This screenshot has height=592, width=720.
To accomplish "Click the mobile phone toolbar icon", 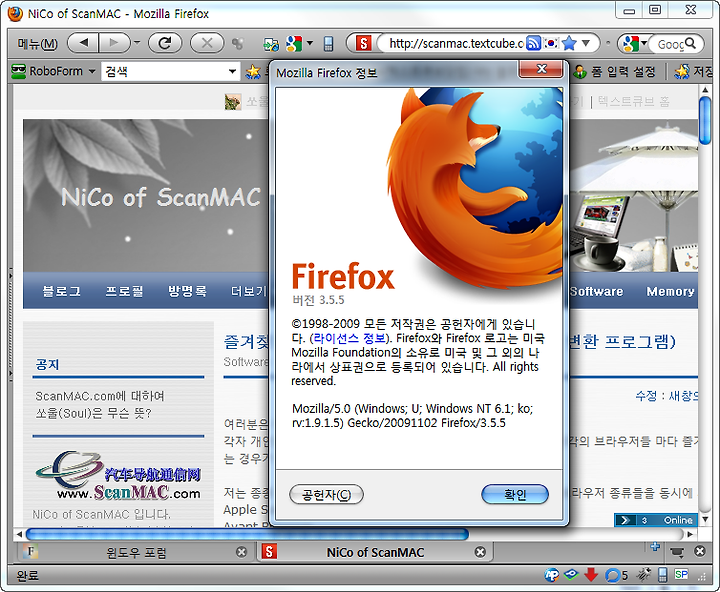I will pos(328,44).
